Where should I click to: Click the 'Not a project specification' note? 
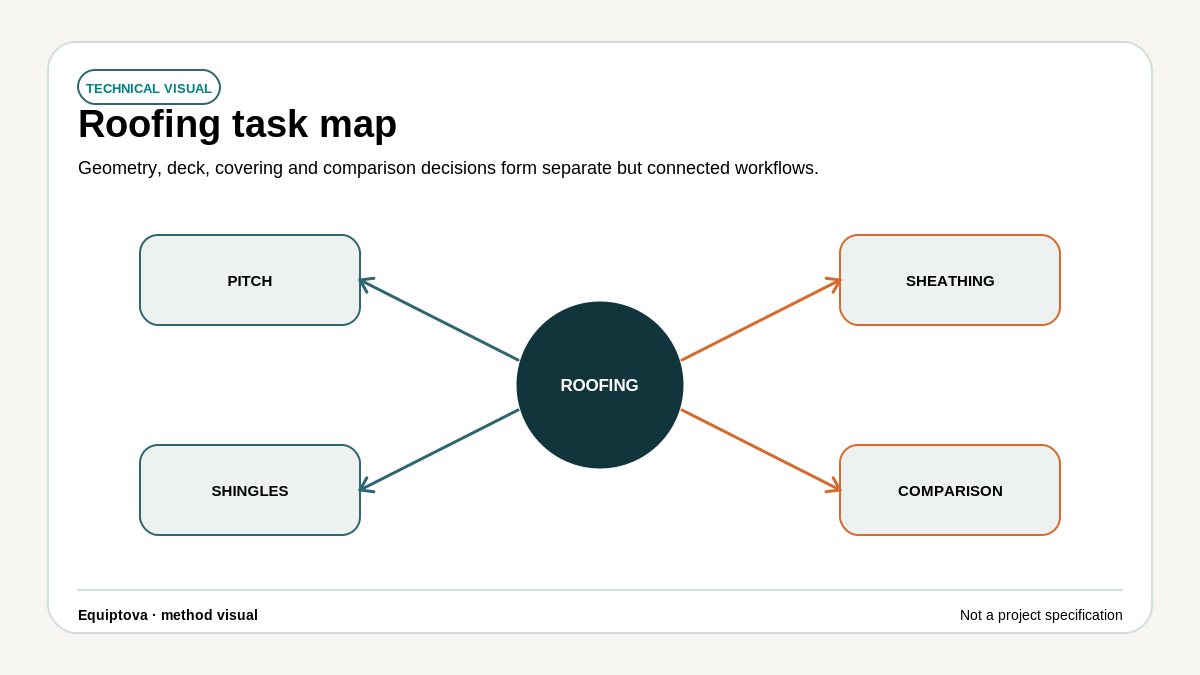coord(1041,615)
